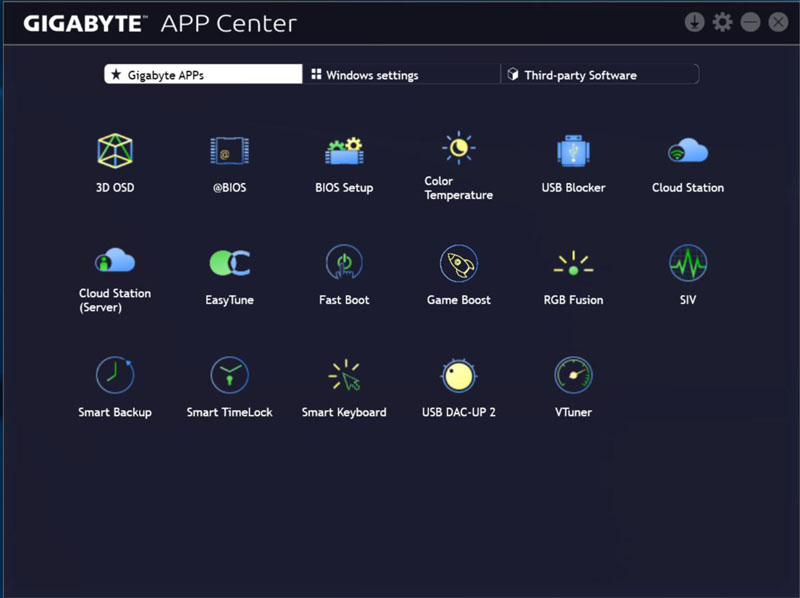Switch to Third-party Software tab
Image resolution: width=800 pixels, height=598 pixels.
point(600,74)
